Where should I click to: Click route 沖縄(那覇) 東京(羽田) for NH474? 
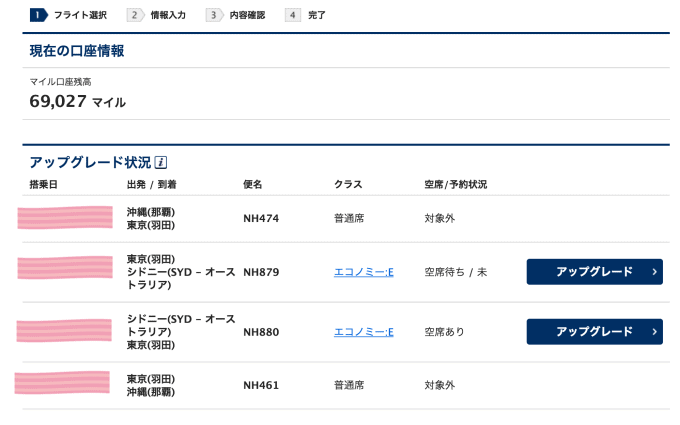(x=151, y=219)
